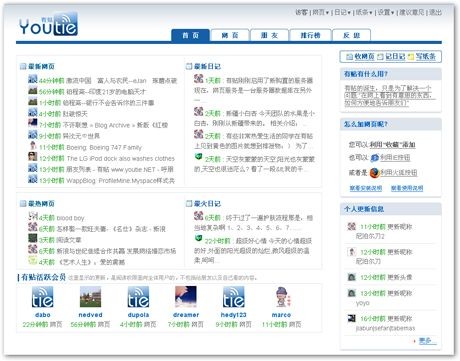Viewport: 460px width, 361px height.
Task: Click the 利用IE按钮 link
Action: (x=395, y=157)
